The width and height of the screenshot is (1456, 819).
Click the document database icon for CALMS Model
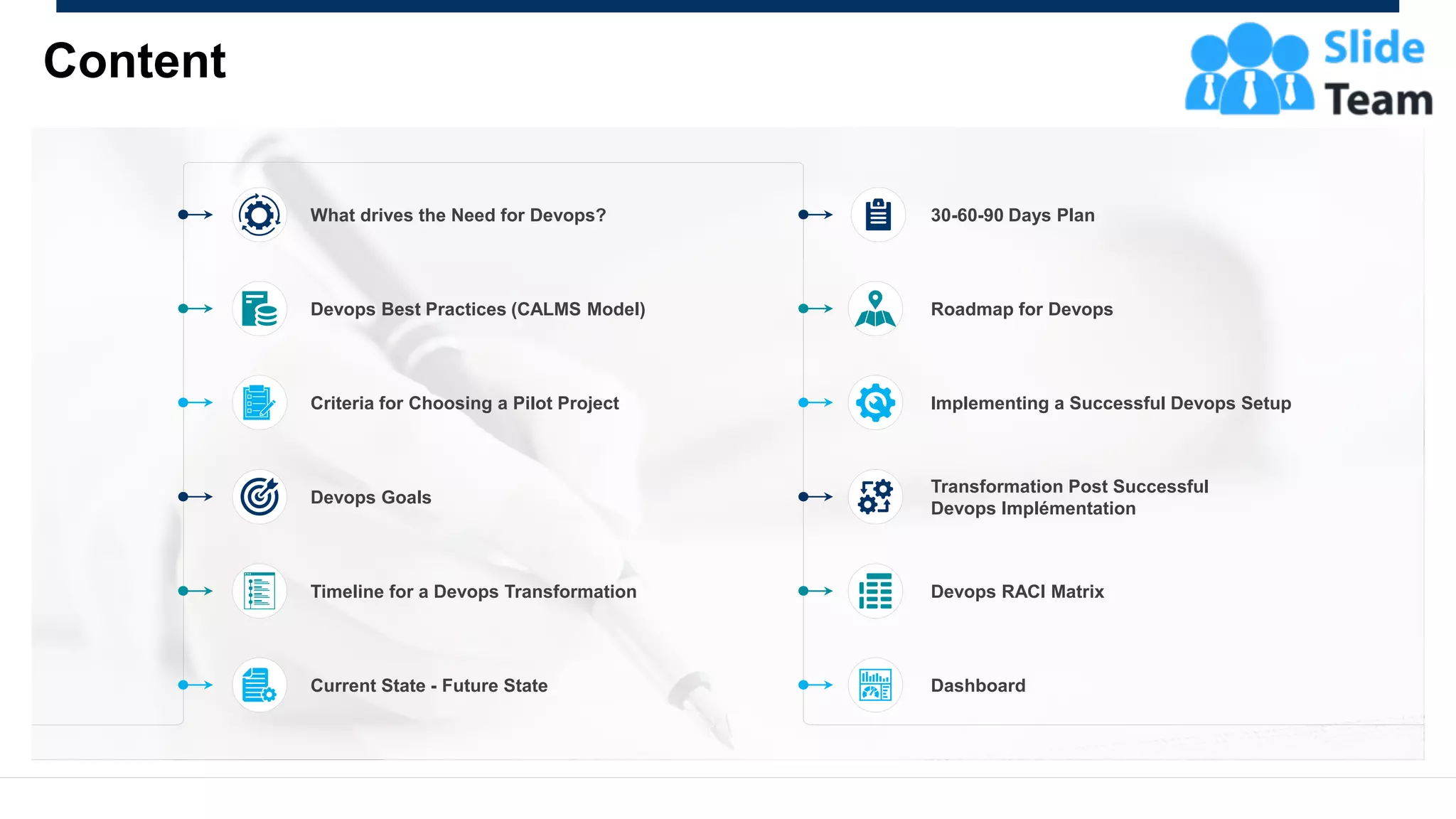259,309
